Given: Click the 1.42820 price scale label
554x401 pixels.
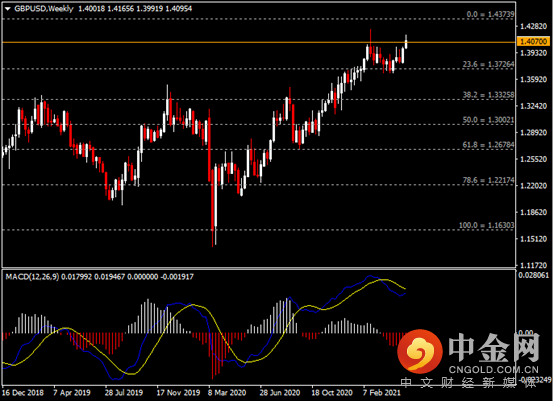Looking at the screenshot, I should pyautogui.click(x=534, y=26).
